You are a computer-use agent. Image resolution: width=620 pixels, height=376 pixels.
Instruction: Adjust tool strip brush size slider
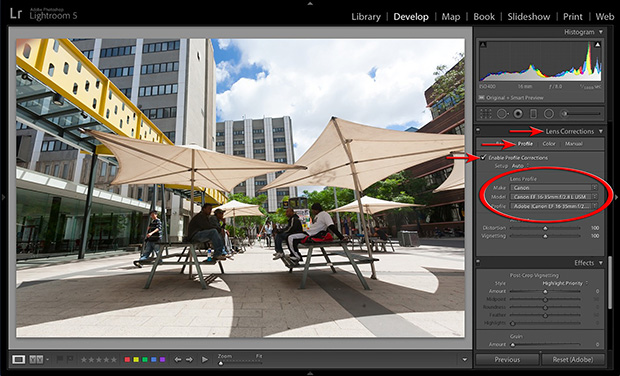click(x=582, y=114)
